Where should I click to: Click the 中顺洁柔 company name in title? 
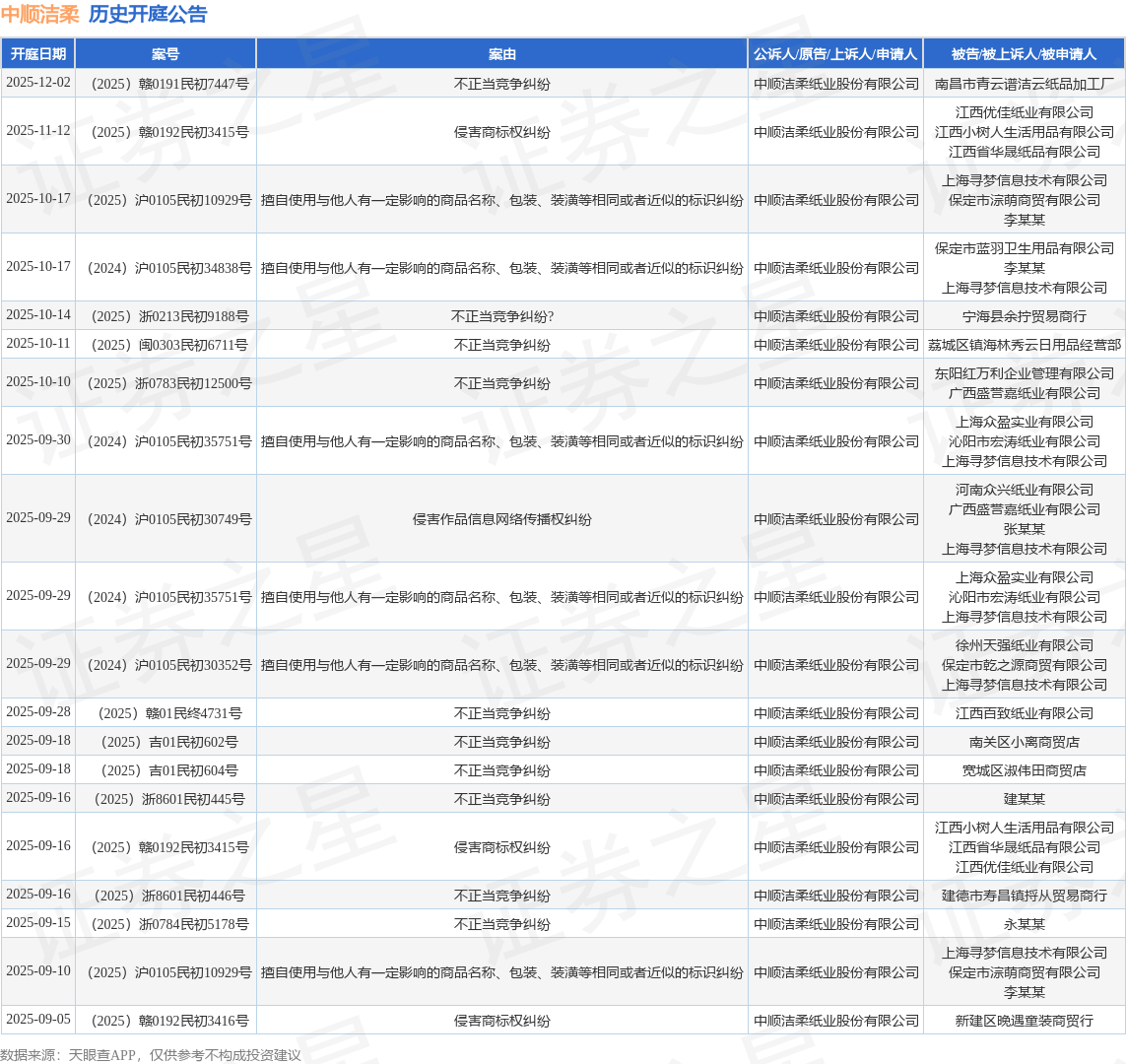pyautogui.click(x=40, y=15)
